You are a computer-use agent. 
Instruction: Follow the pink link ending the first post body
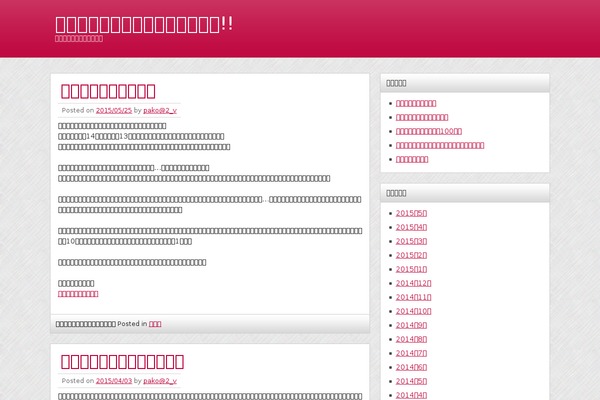coord(78,294)
